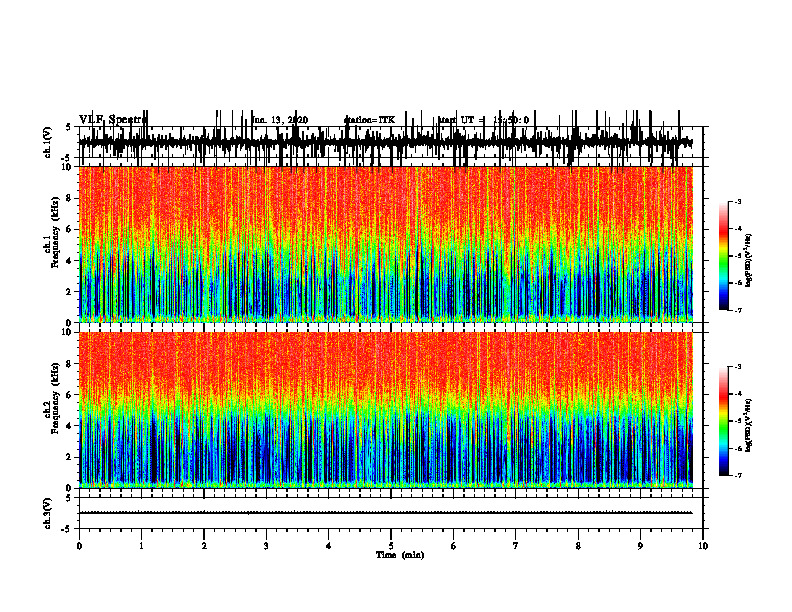This screenshot has height=612, width=792.
Task: Click the "-5" label on ch.1 color scale
Action: pos(738,256)
